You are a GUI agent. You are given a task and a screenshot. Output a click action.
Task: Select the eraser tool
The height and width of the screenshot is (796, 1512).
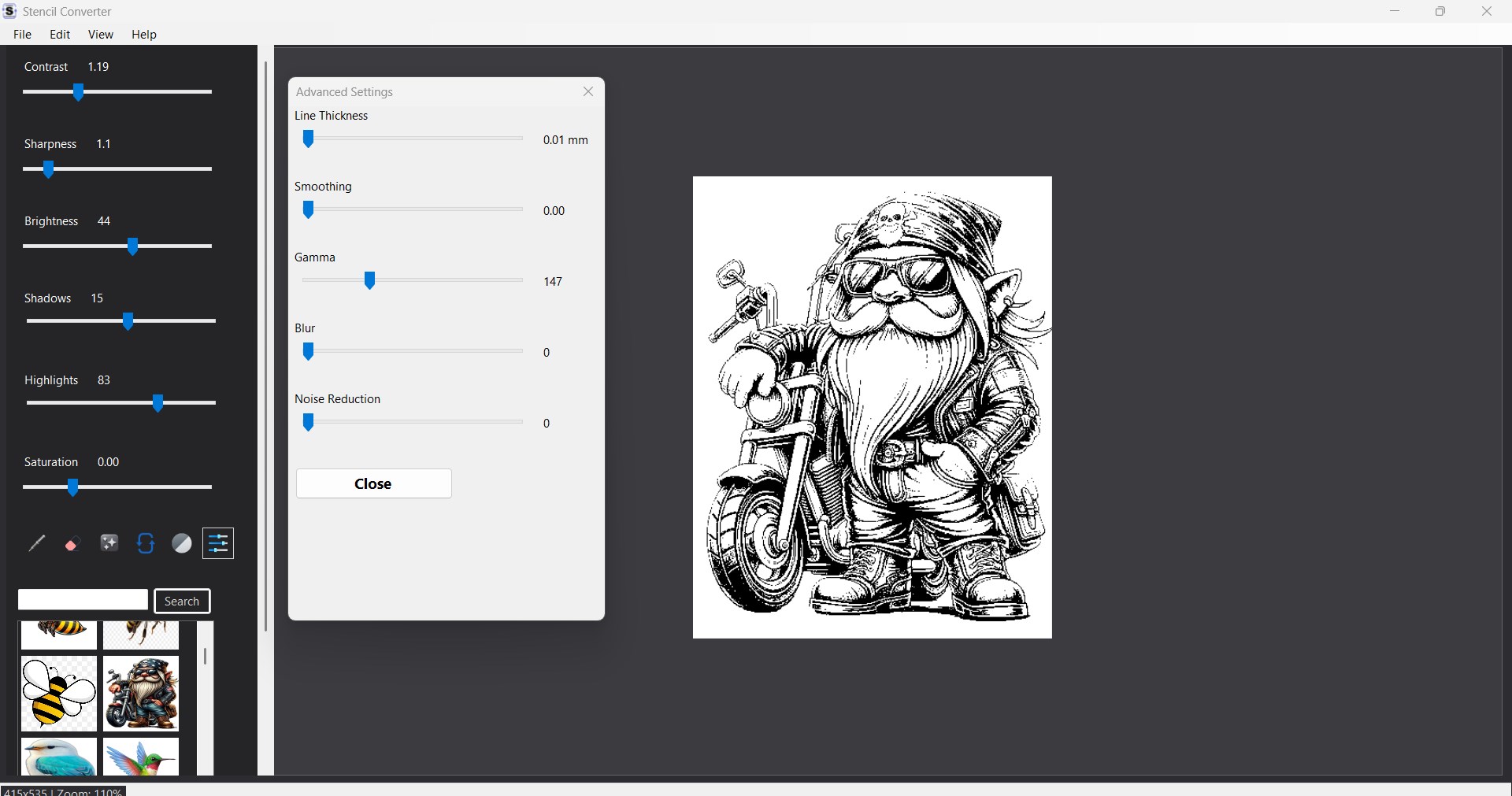(x=72, y=543)
